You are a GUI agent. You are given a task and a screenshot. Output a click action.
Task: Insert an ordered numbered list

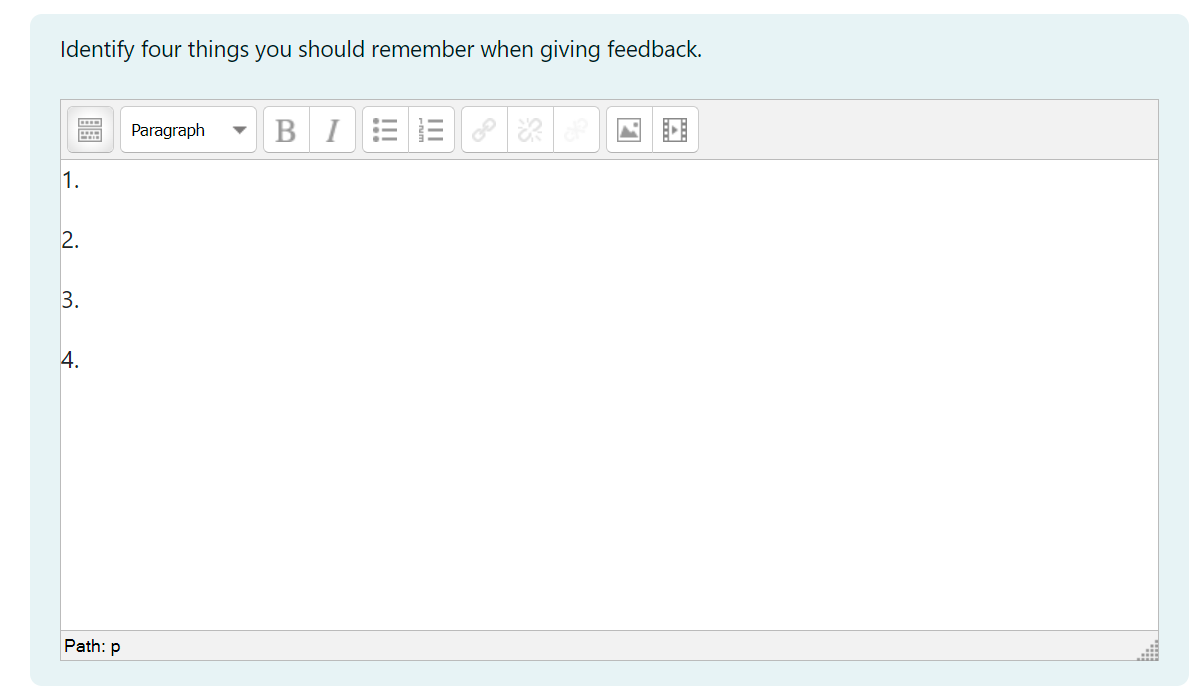(x=431, y=129)
